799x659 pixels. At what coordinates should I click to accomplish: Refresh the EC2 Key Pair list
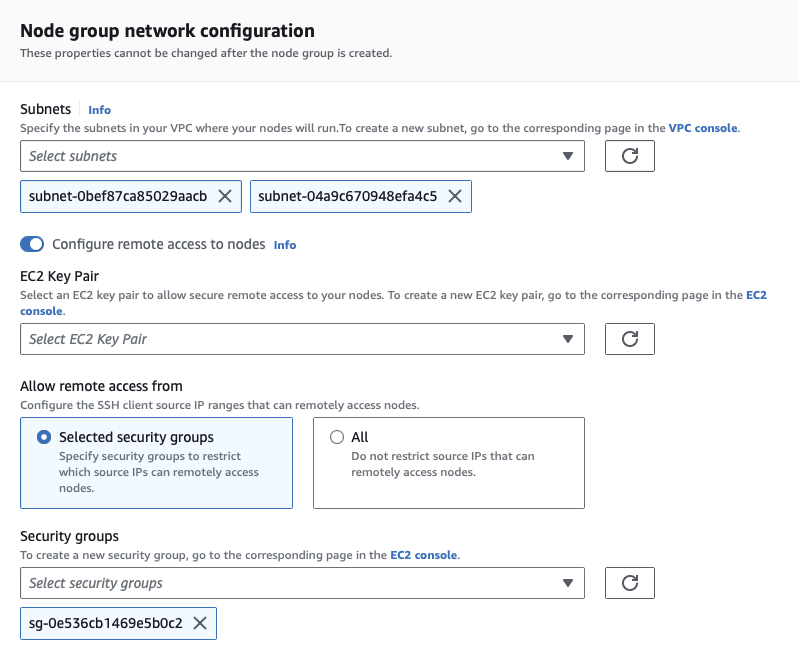click(629, 339)
